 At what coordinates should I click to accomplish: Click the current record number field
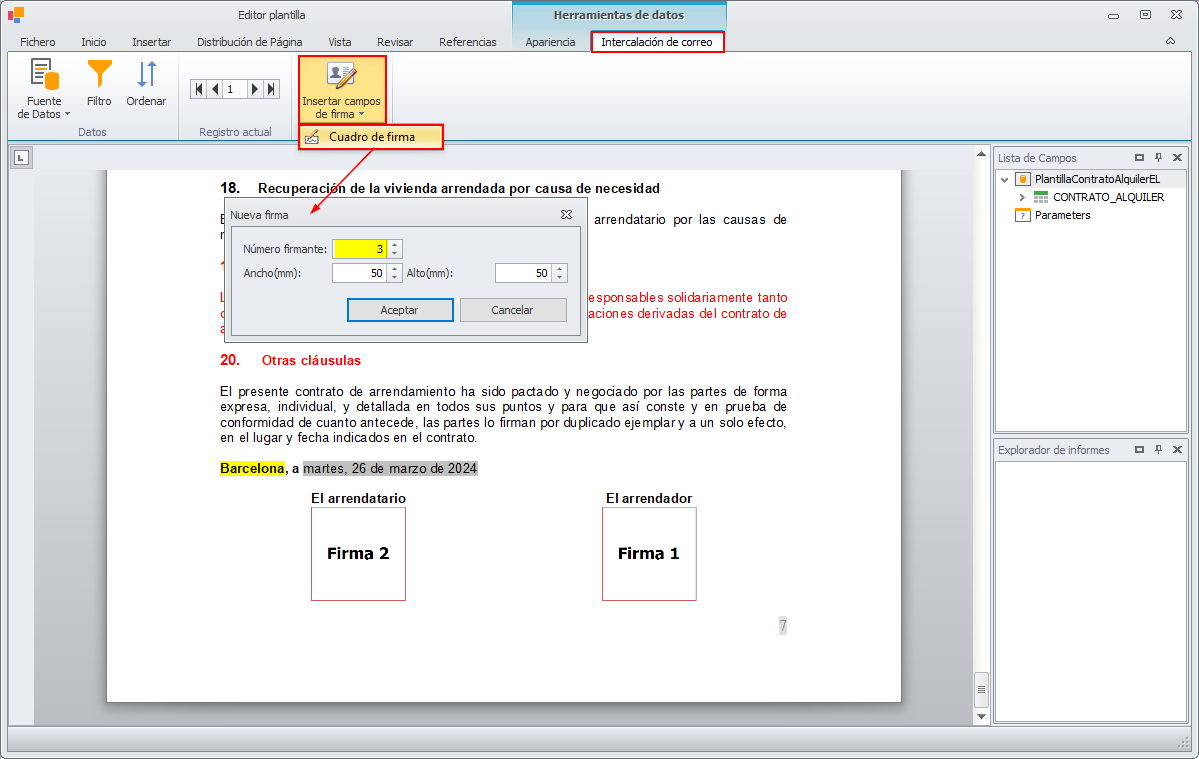point(234,89)
